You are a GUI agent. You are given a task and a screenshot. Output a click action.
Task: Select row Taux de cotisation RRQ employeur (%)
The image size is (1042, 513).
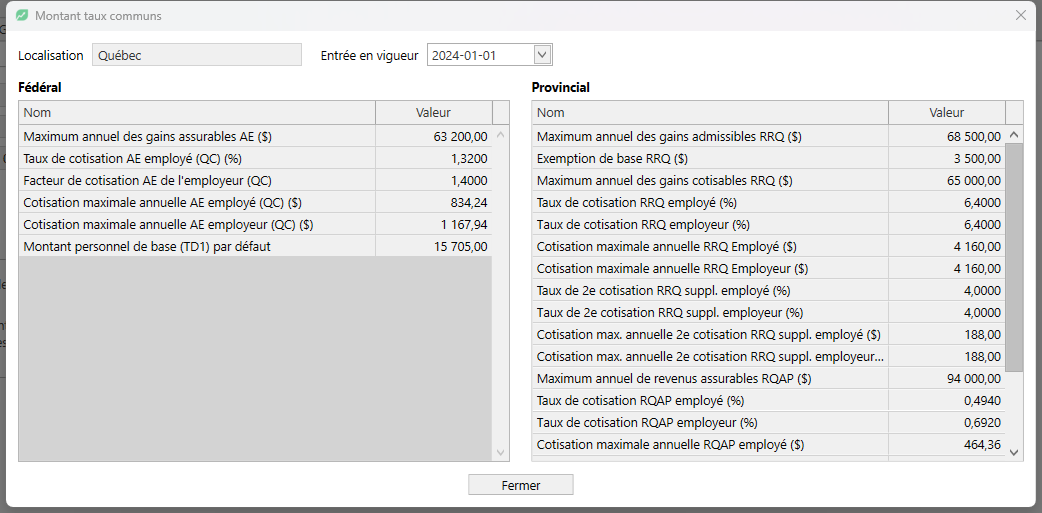pos(769,224)
